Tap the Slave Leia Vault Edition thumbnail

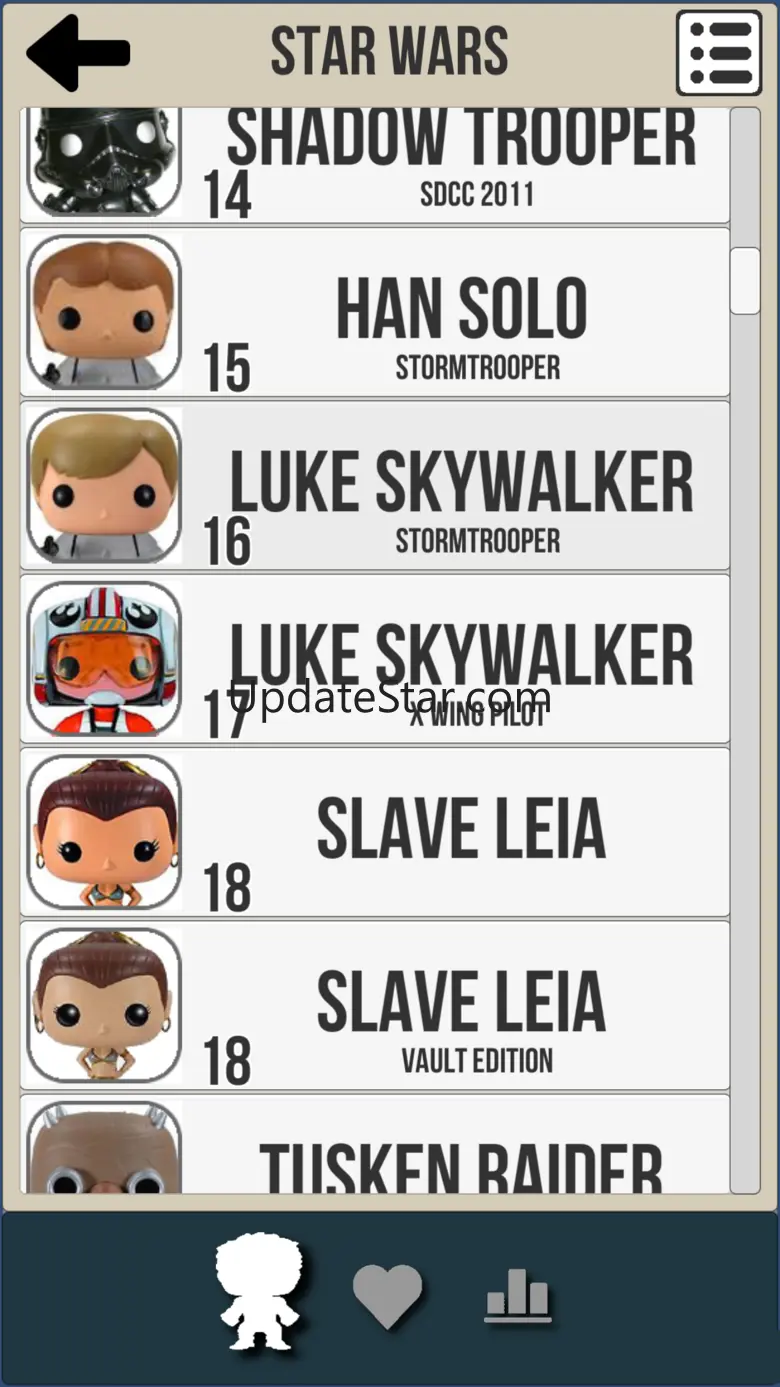[104, 1004]
